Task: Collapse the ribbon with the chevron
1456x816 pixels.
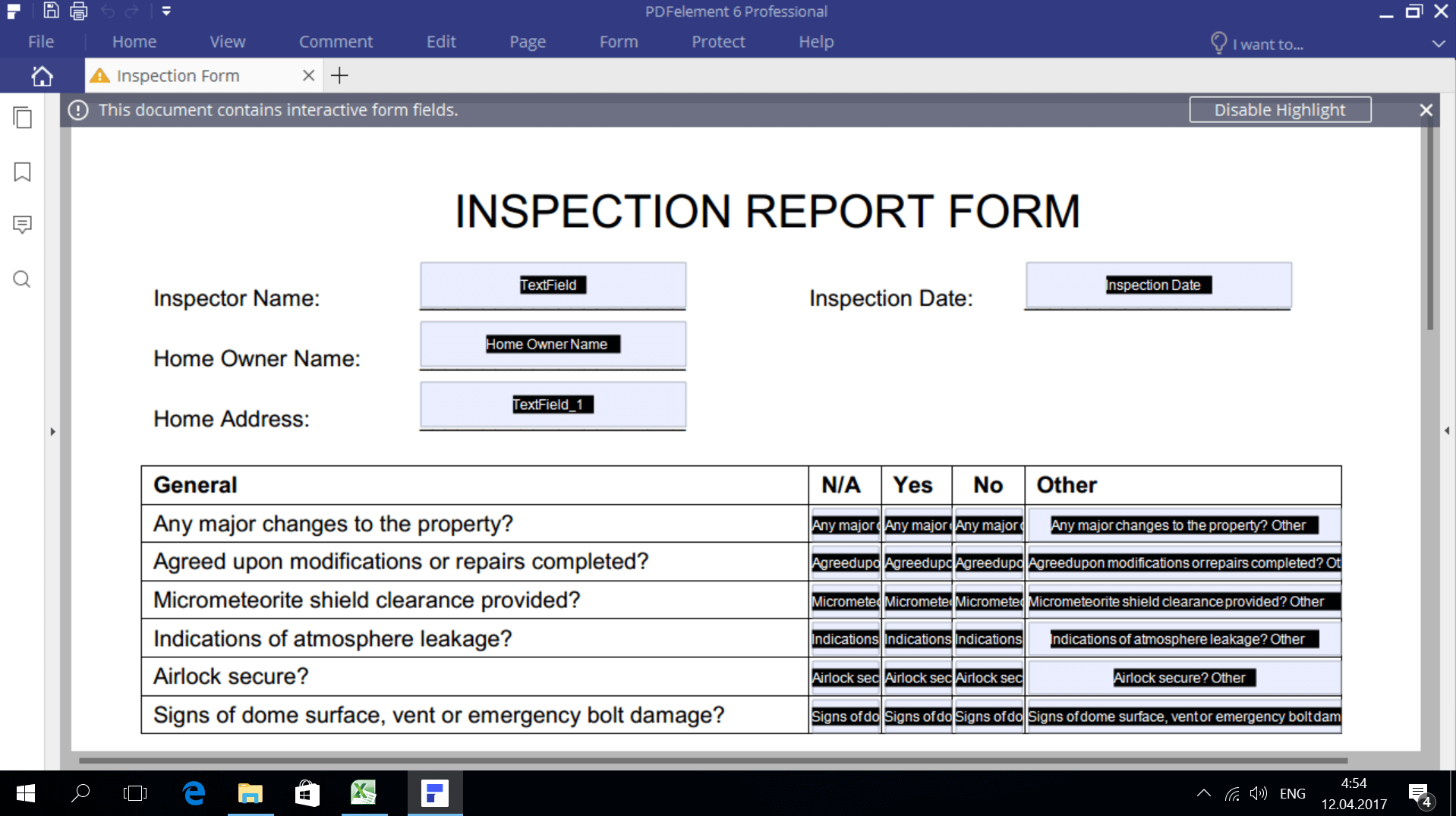Action: point(1438,44)
